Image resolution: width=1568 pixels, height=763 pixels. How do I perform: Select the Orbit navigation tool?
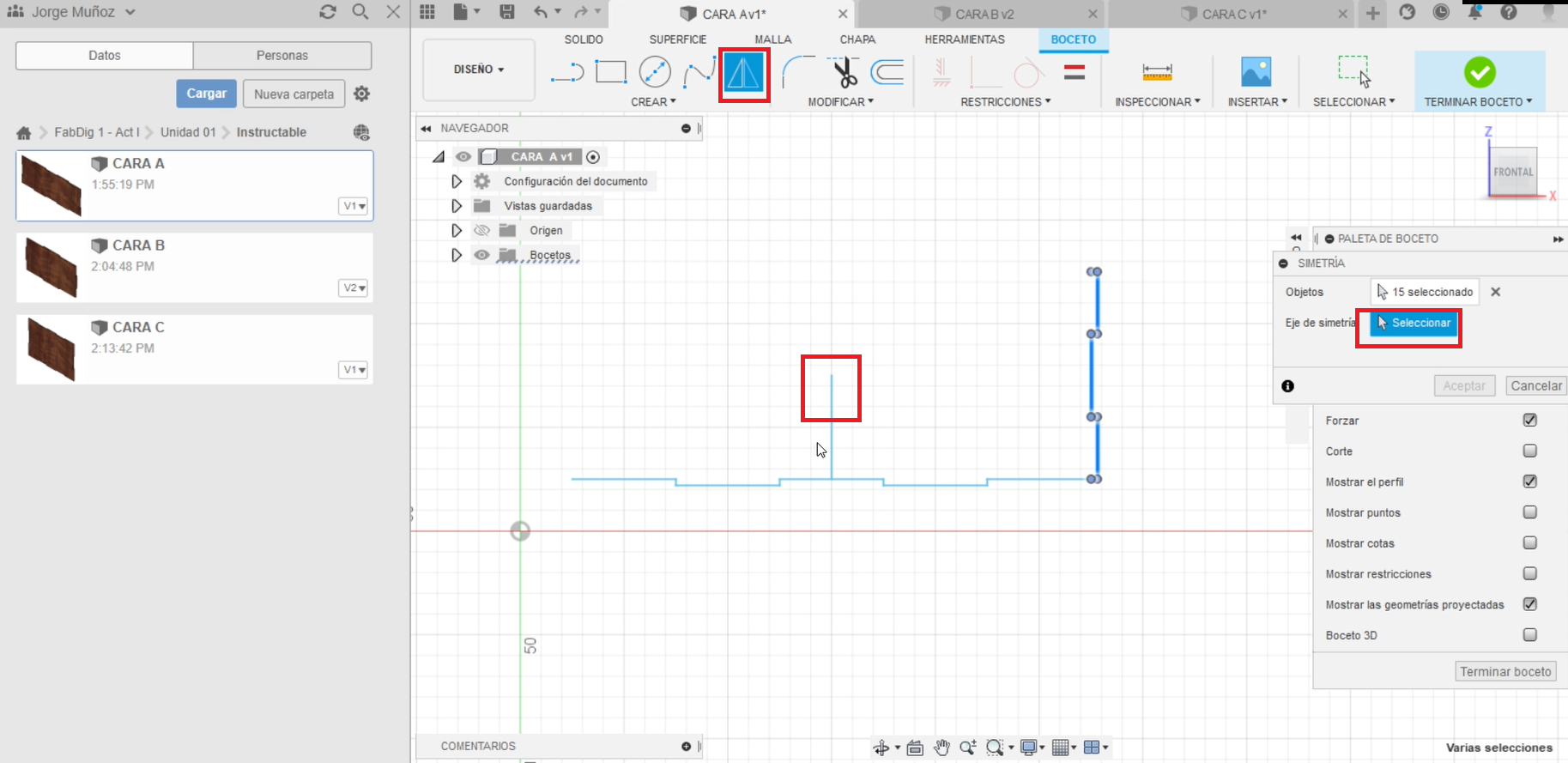(x=881, y=748)
